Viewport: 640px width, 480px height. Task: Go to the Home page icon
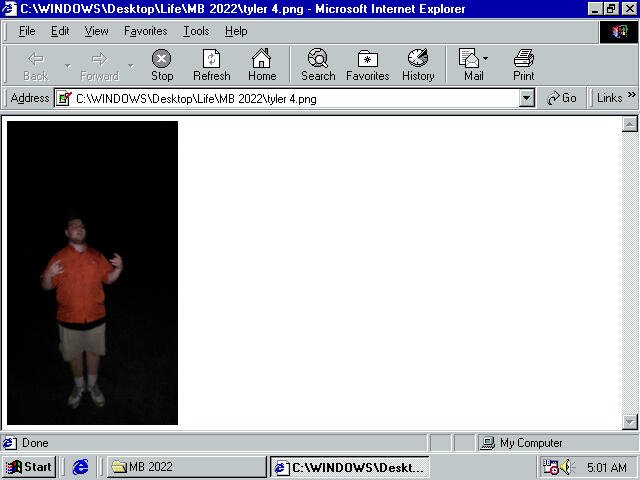pyautogui.click(x=262, y=65)
